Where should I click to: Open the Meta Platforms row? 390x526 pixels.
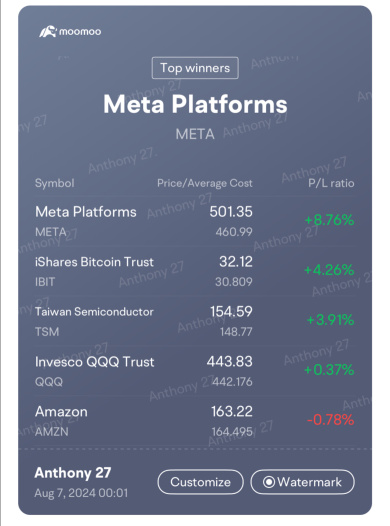click(x=195, y=221)
